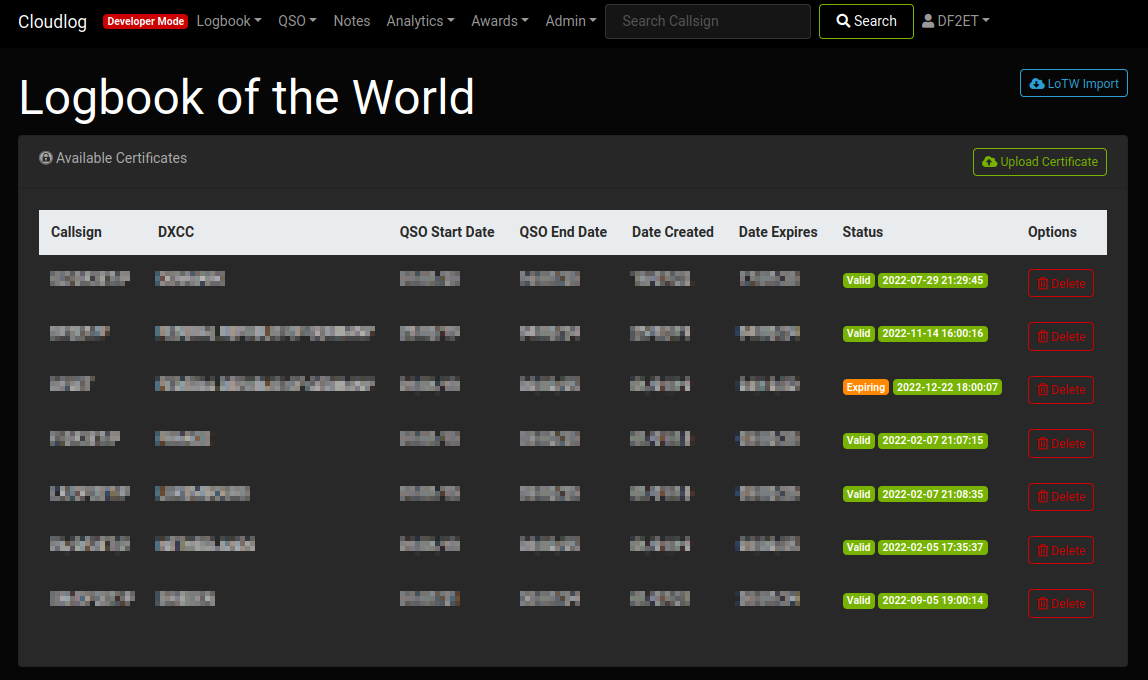This screenshot has width=1148, height=680.
Task: Click the DXCC column header
Action: click(176, 232)
